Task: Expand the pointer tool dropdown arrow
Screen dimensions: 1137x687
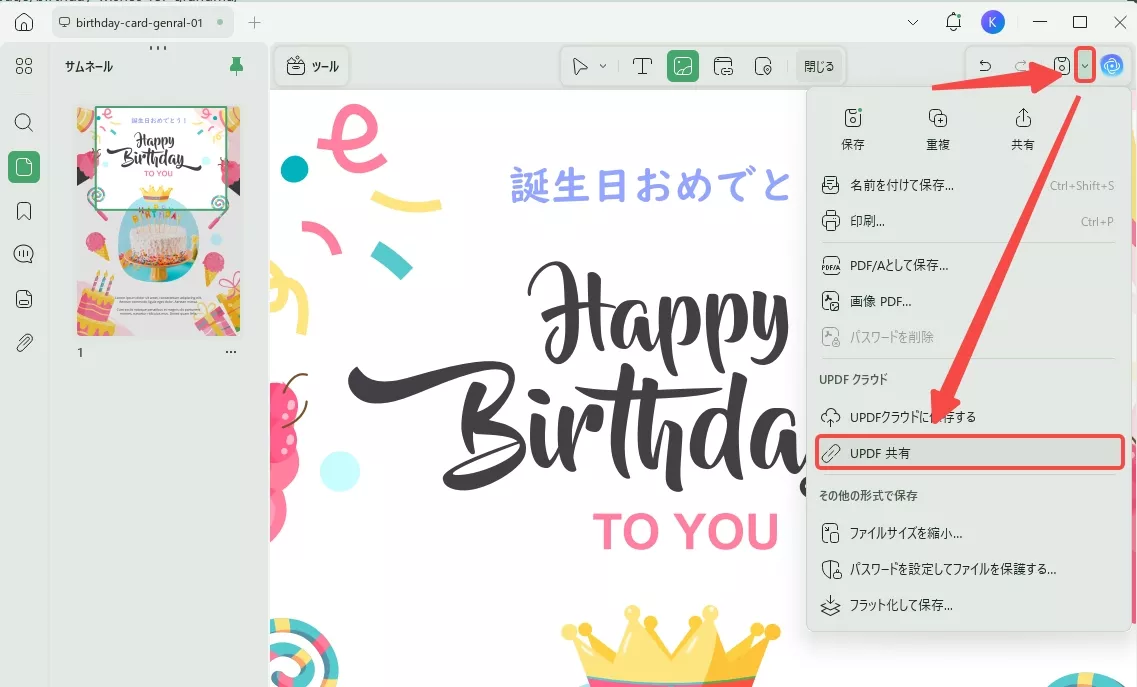Action: [x=603, y=67]
